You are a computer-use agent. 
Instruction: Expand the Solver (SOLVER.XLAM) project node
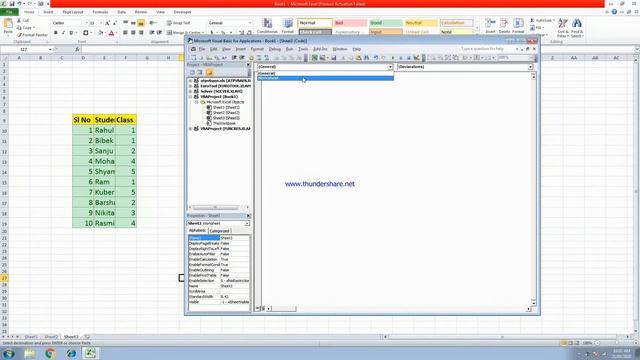[x=191, y=91]
